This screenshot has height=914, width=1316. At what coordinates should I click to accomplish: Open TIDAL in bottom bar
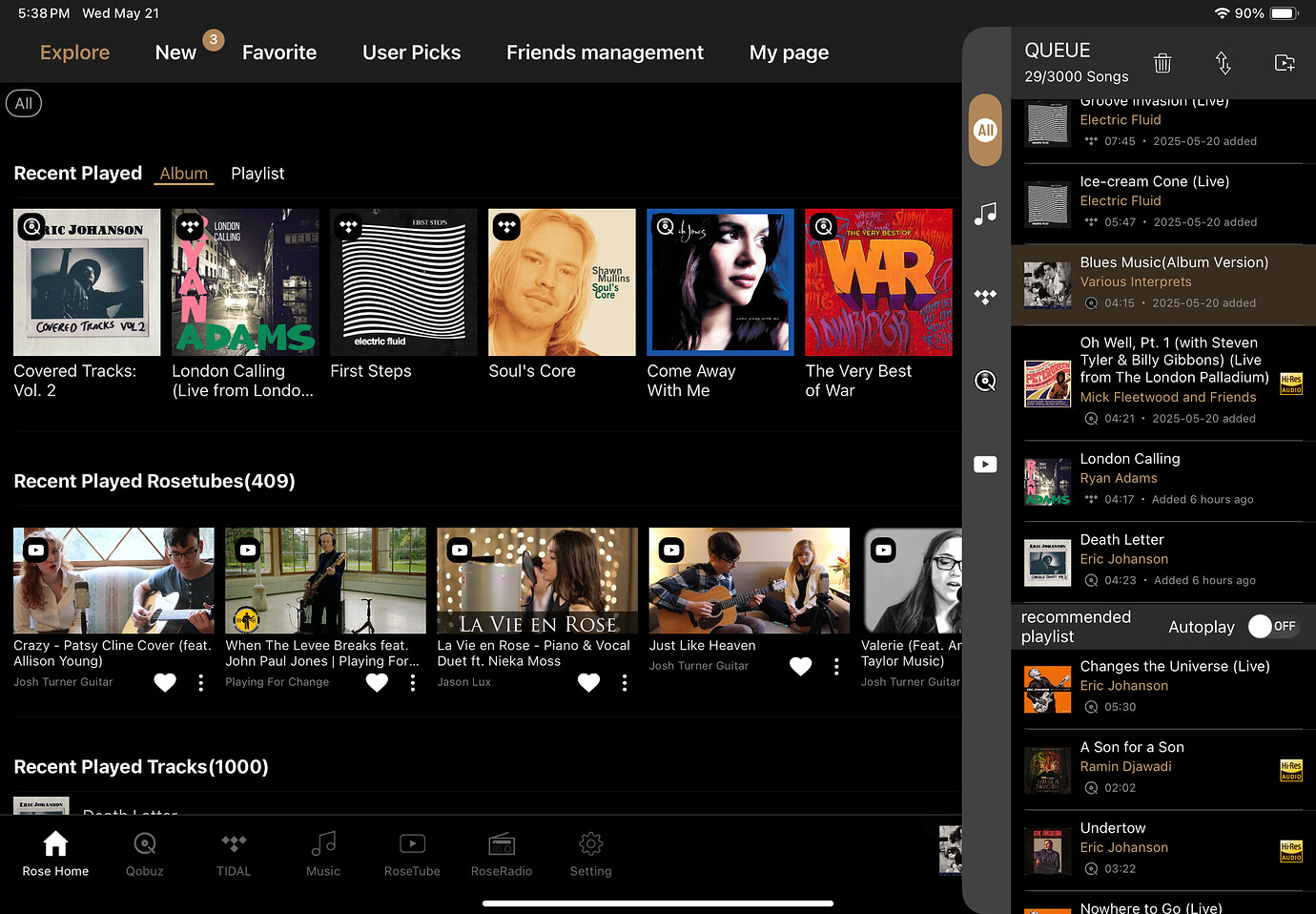click(234, 854)
